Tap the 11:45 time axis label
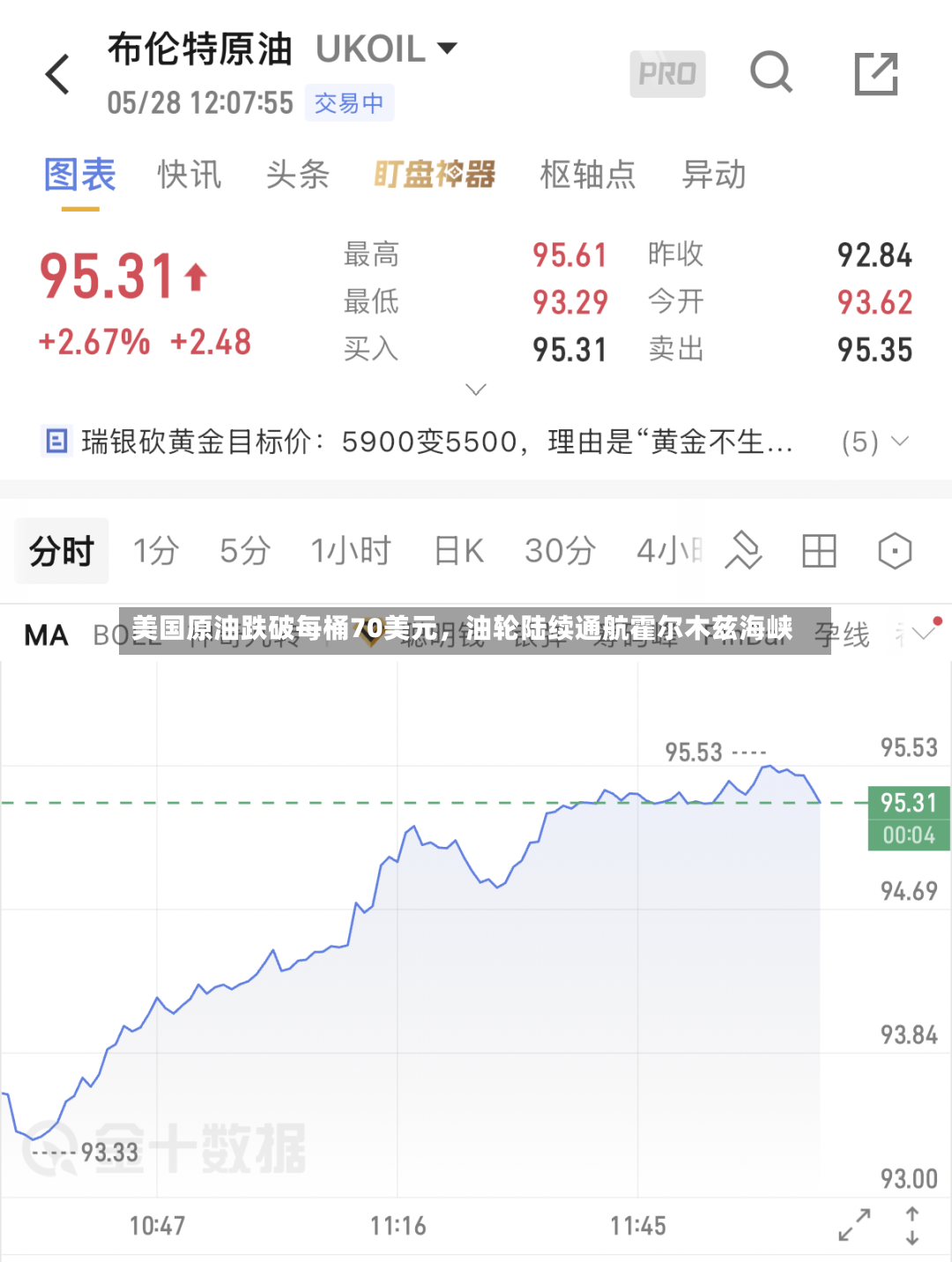The image size is (952, 1262). 638,1226
